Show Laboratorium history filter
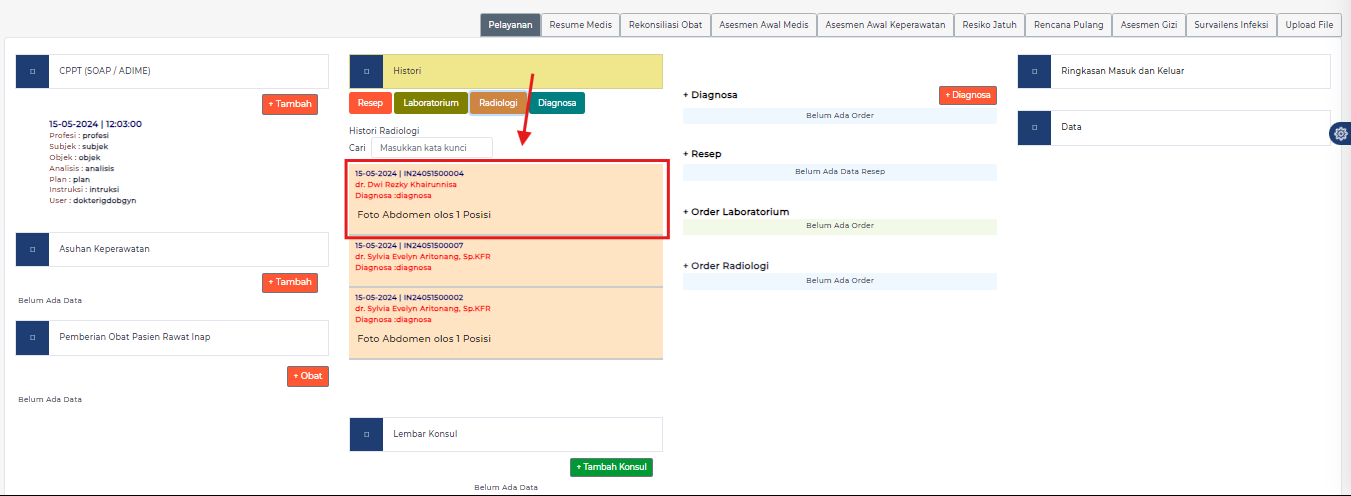Image resolution: width=1351 pixels, height=496 pixels. 431,103
